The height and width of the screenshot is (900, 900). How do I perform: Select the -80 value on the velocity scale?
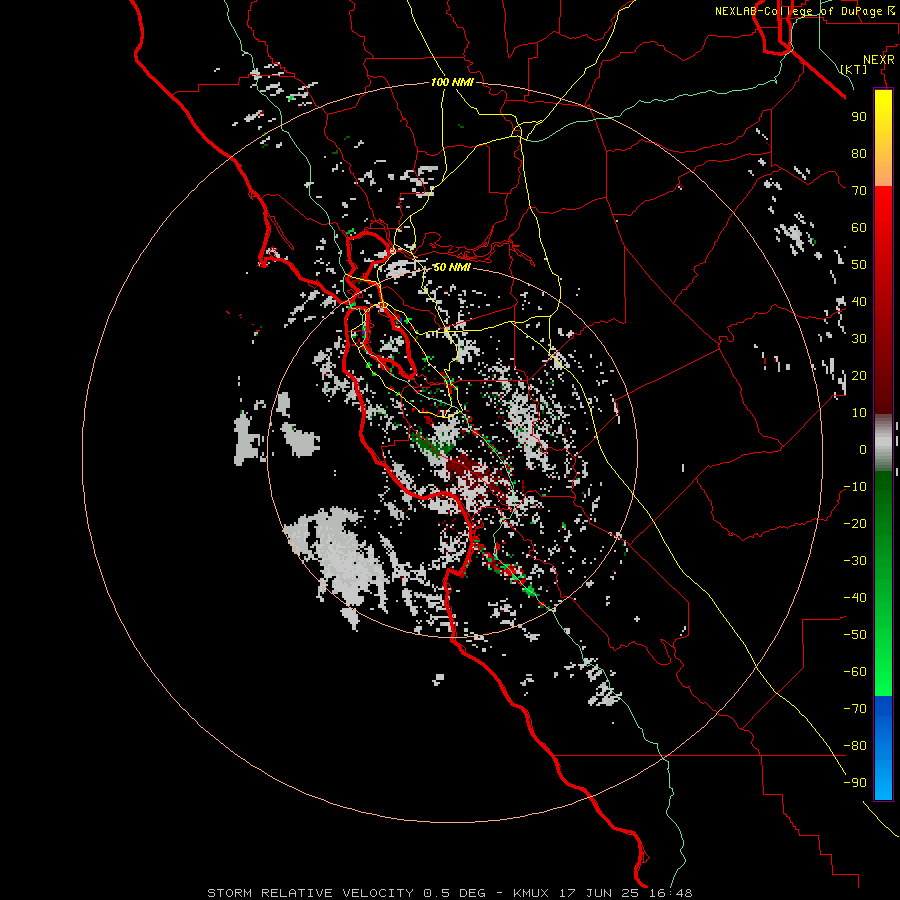855,746
